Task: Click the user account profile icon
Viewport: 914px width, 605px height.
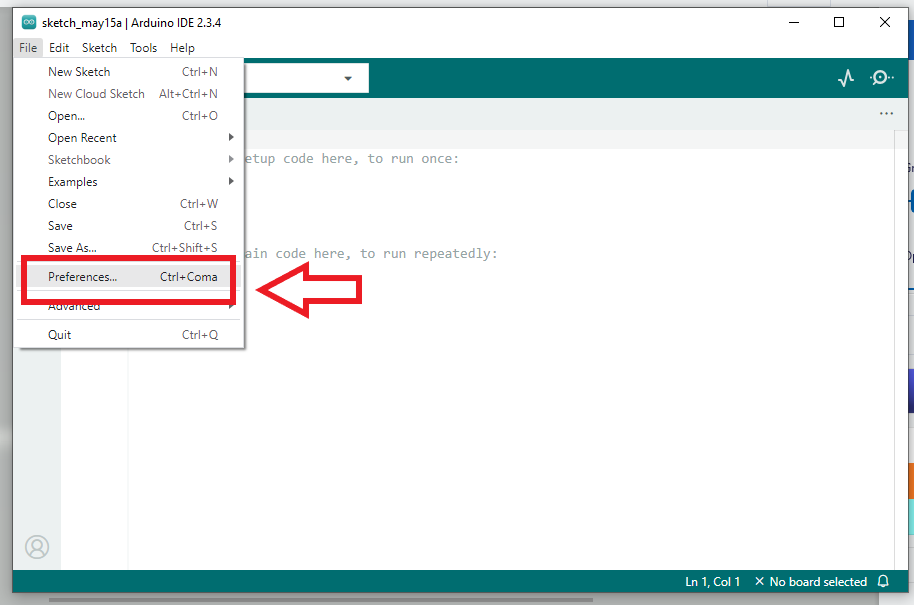Action: (37, 547)
